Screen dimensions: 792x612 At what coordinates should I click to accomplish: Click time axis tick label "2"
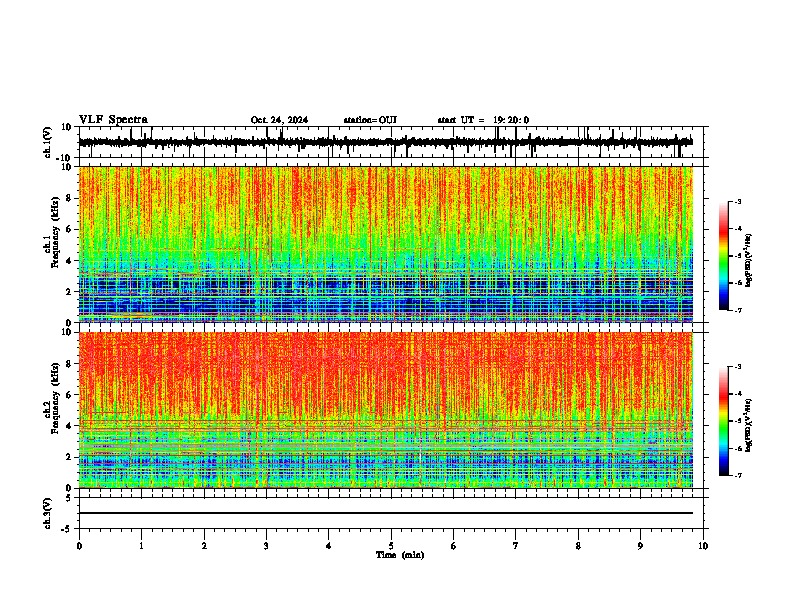[x=204, y=546]
